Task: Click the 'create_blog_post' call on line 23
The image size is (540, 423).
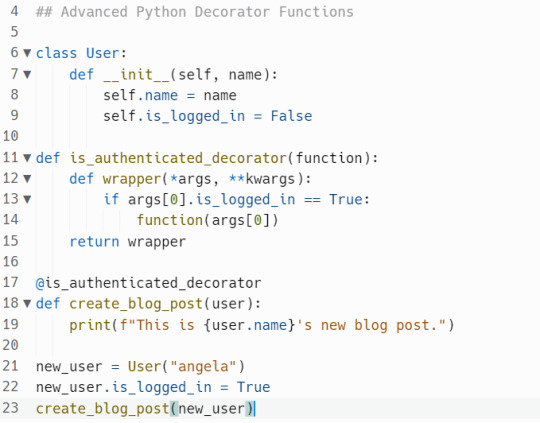Action: (102, 409)
